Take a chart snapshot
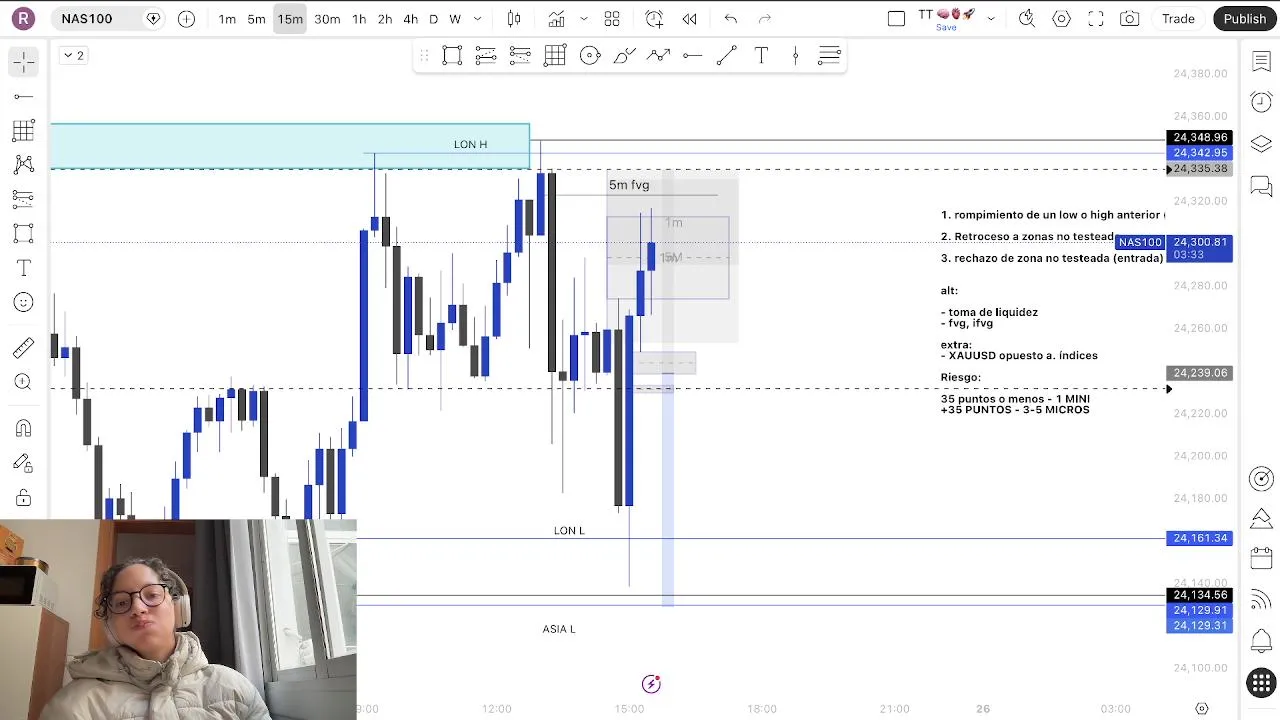The width and height of the screenshot is (1280, 720). point(1130,19)
